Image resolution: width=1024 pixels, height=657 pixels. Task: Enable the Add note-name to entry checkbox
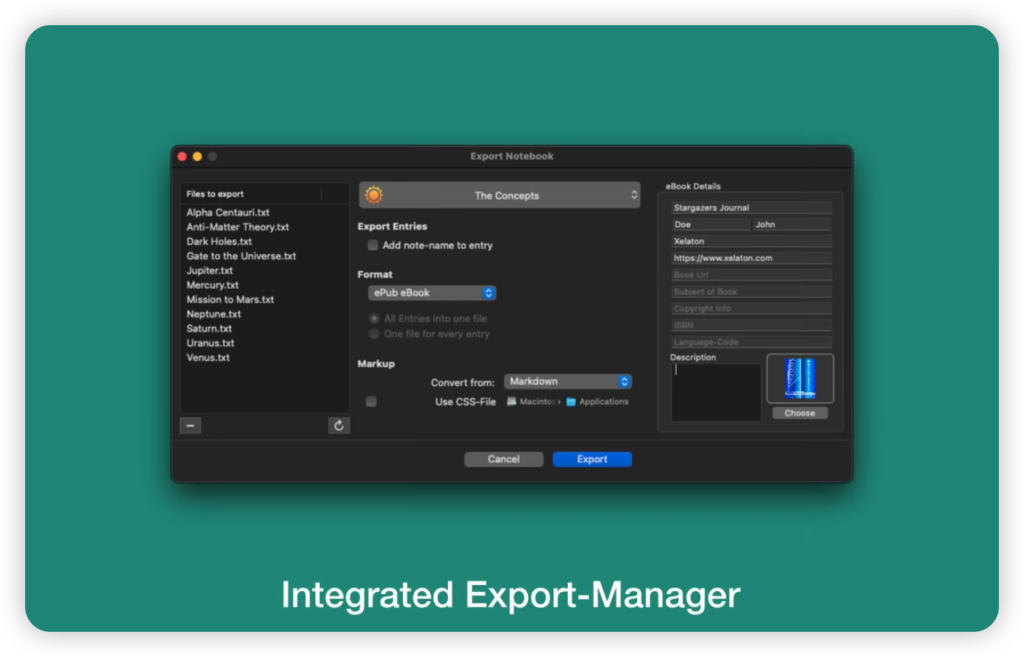pos(371,244)
